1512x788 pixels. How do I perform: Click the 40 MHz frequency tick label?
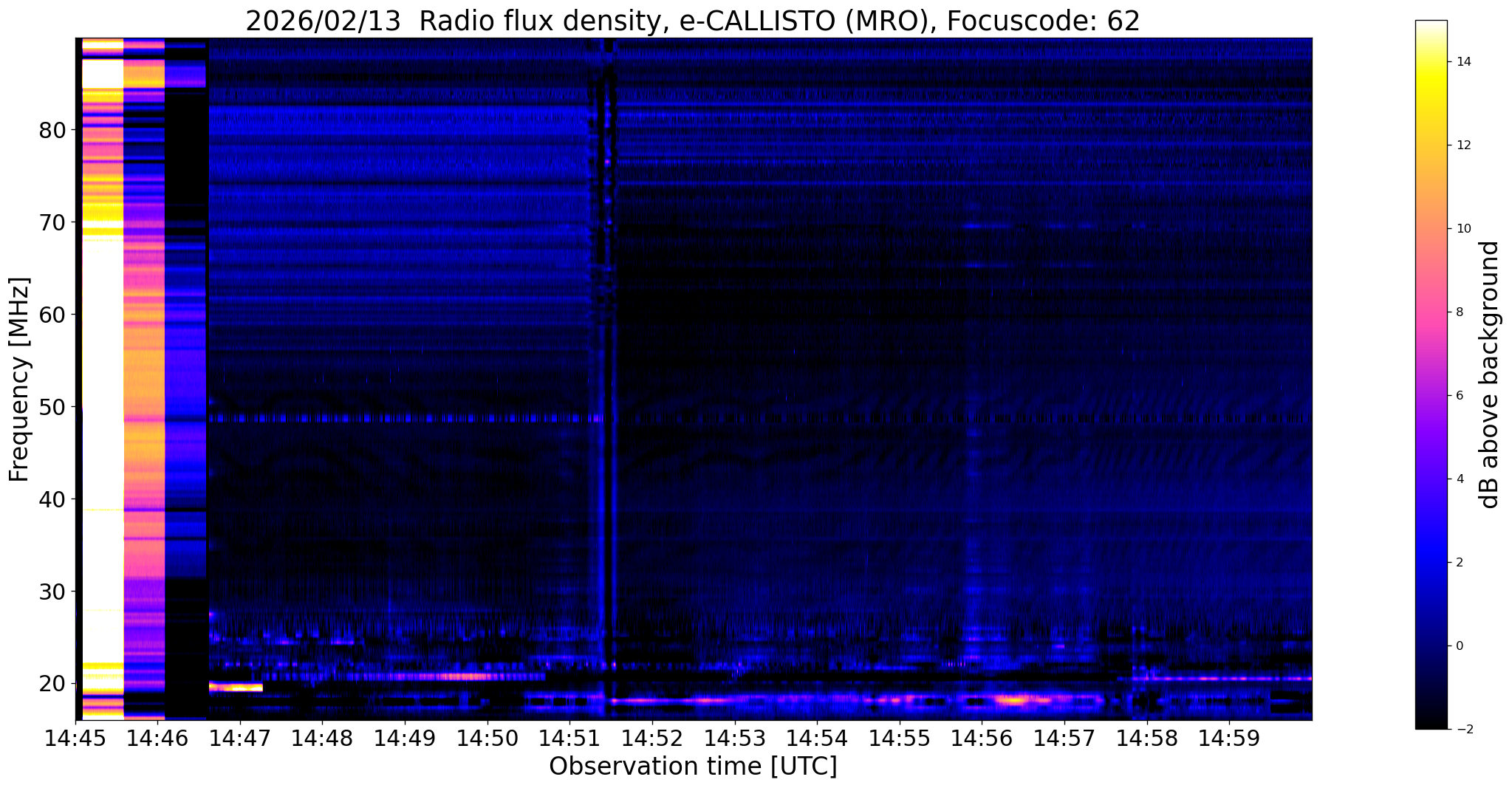tap(53, 499)
